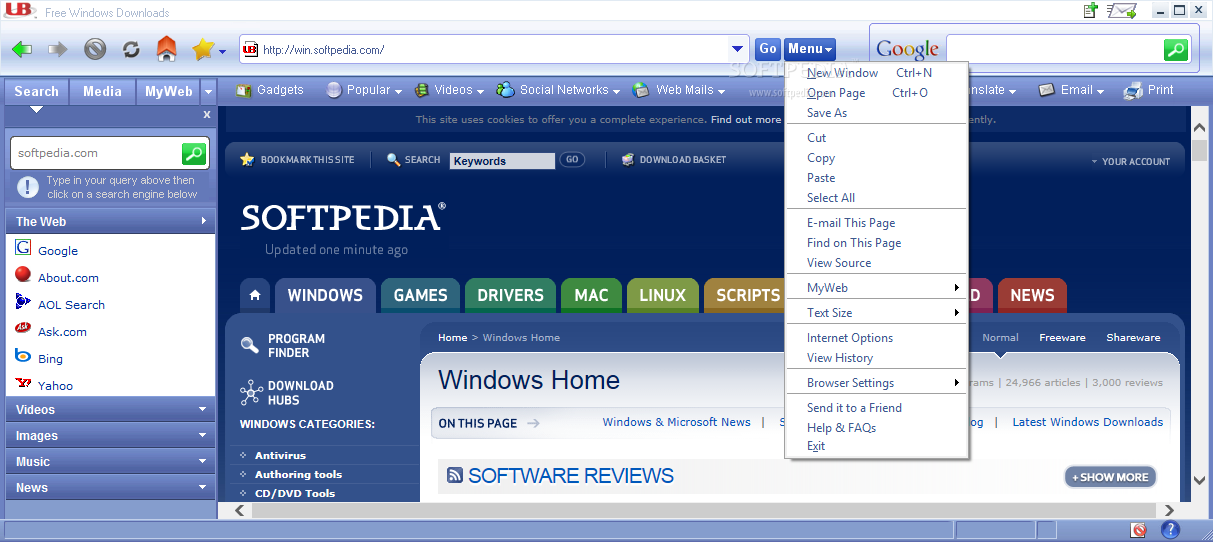Select the Google search engine
1213x542 pixels.
coord(58,251)
